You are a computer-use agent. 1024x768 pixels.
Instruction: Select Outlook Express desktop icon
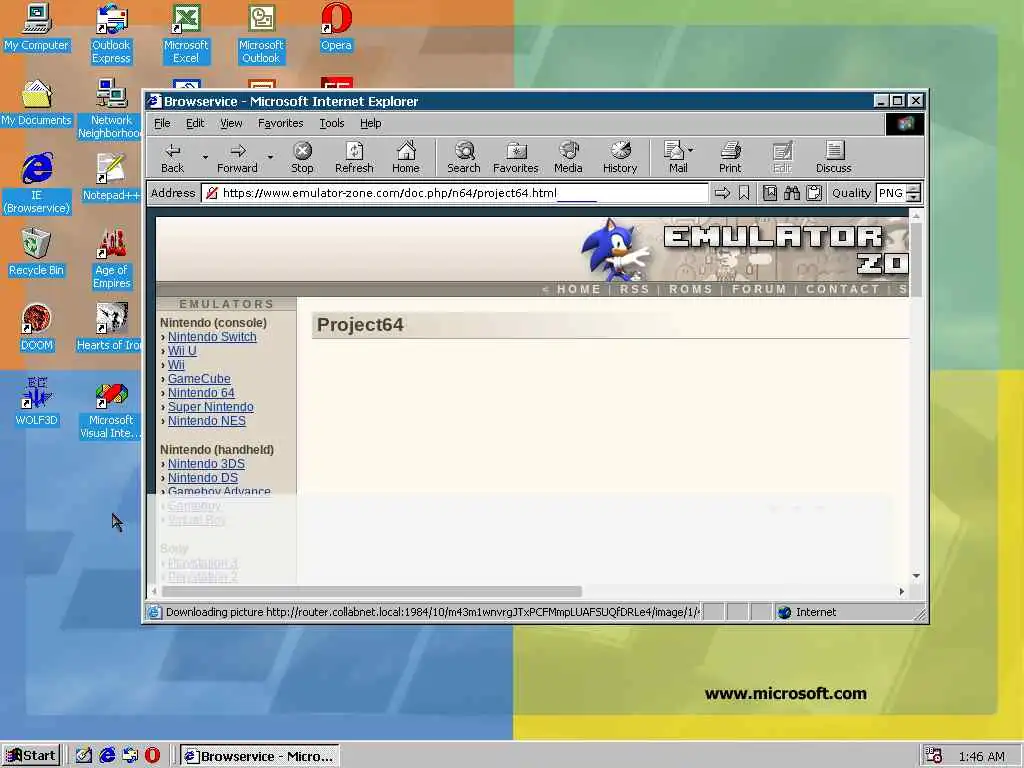coord(111,34)
